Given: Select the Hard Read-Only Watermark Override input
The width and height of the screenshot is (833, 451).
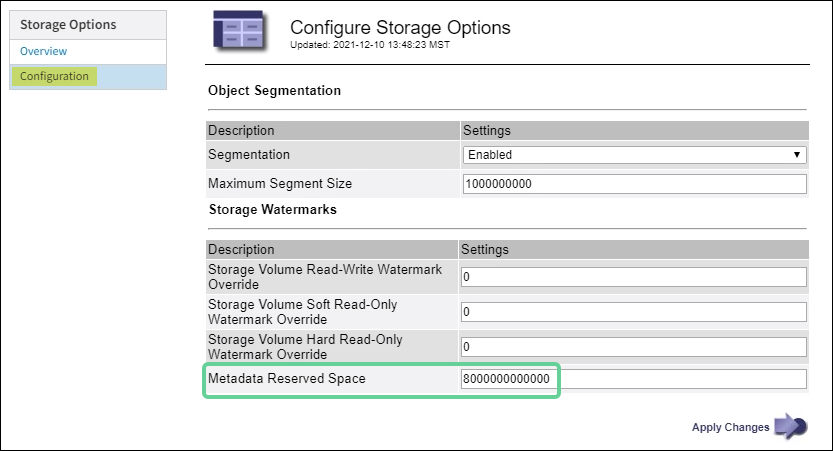Looking at the screenshot, I should pyautogui.click(x=634, y=347).
